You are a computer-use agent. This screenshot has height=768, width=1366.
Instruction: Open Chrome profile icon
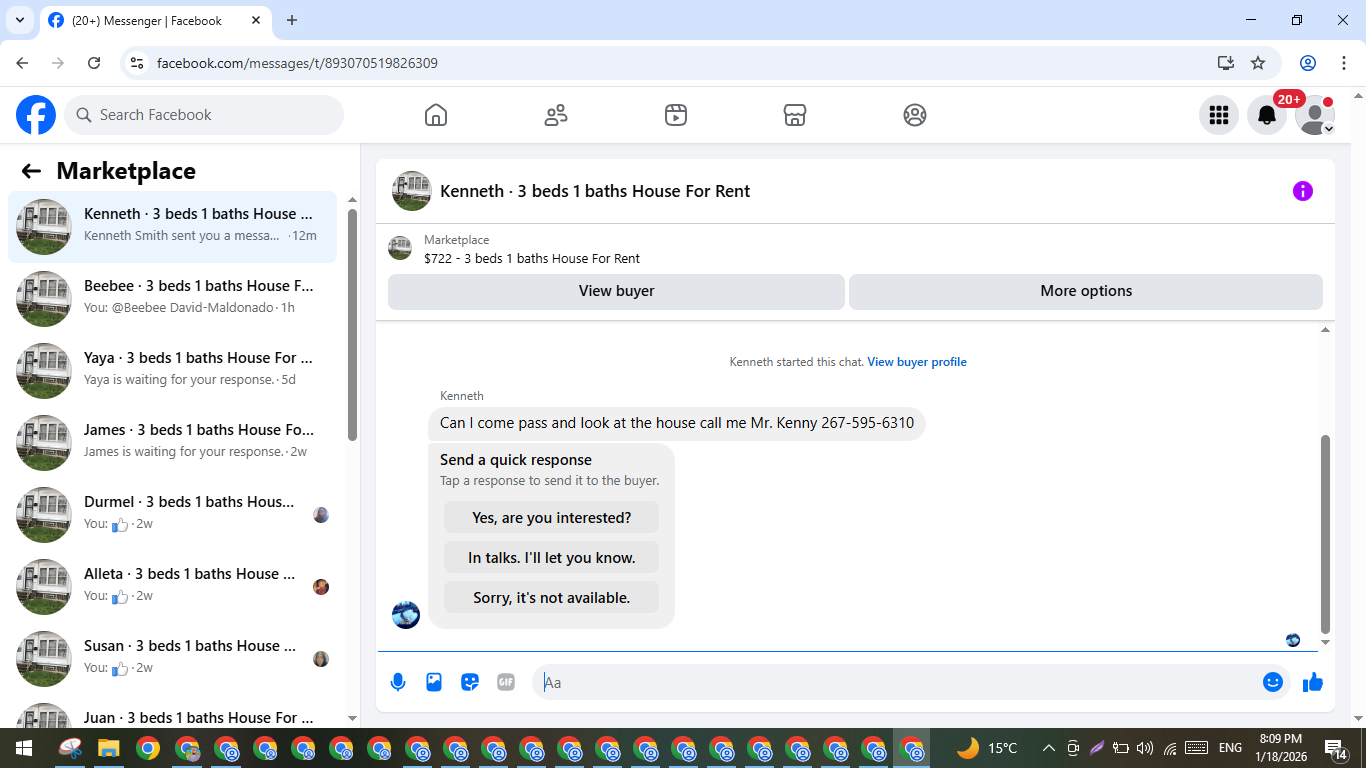1308,63
